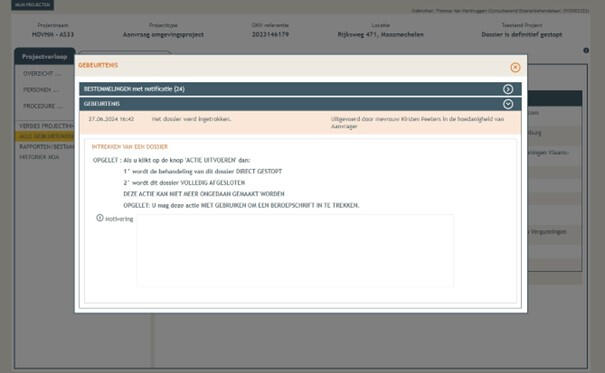Open the Overzicht menu in the sidebar
The image size is (605, 373).
tap(42, 74)
